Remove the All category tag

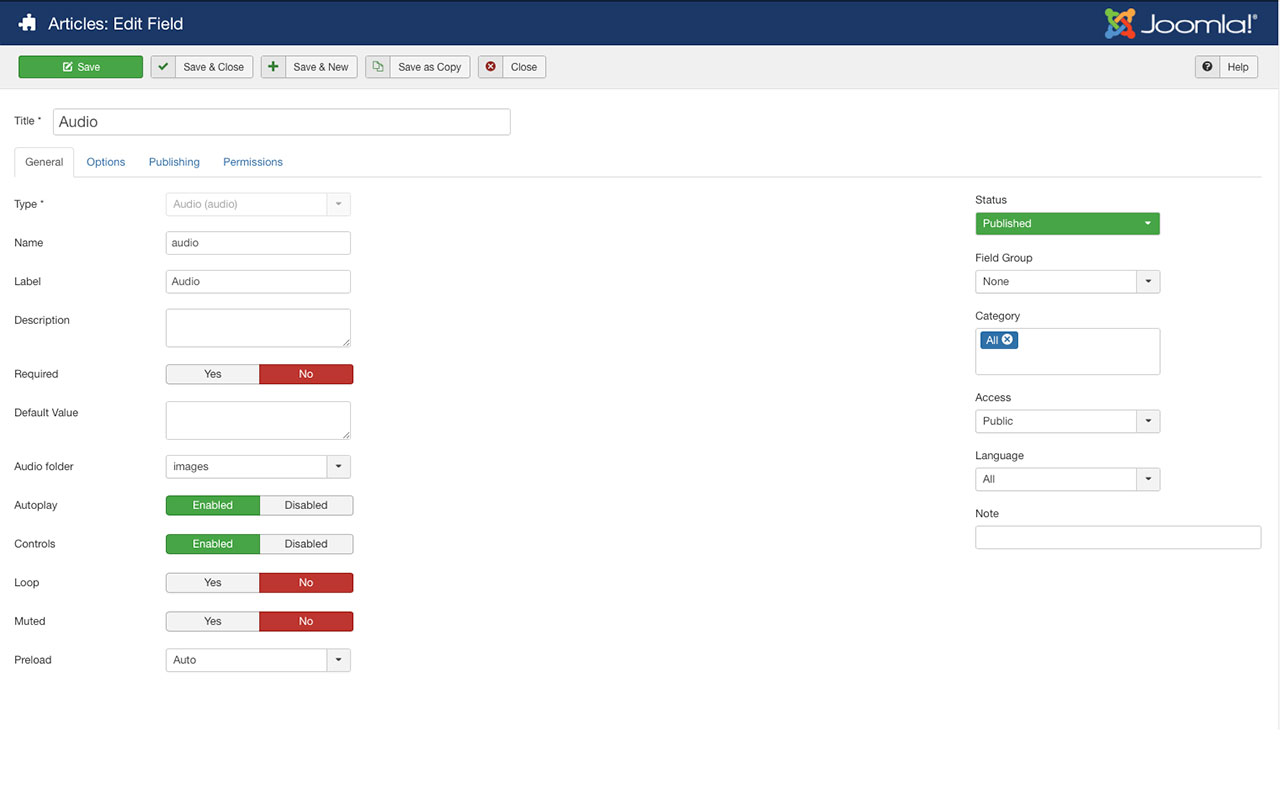point(1007,340)
